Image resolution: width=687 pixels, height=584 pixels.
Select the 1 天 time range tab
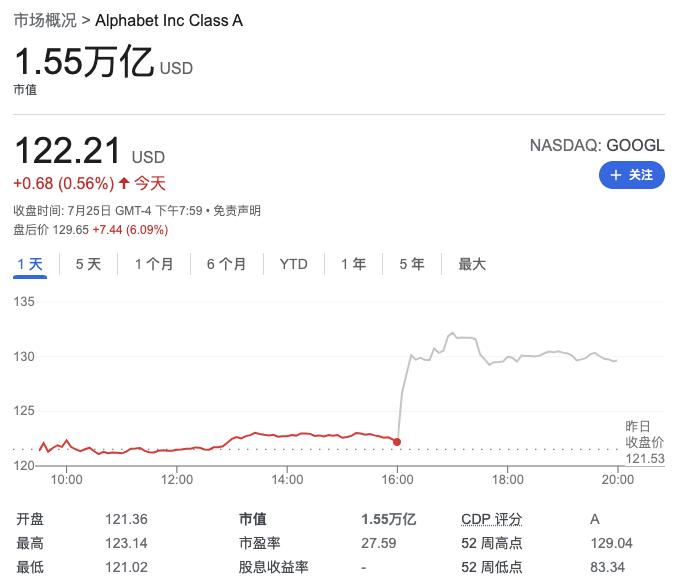tap(30, 264)
